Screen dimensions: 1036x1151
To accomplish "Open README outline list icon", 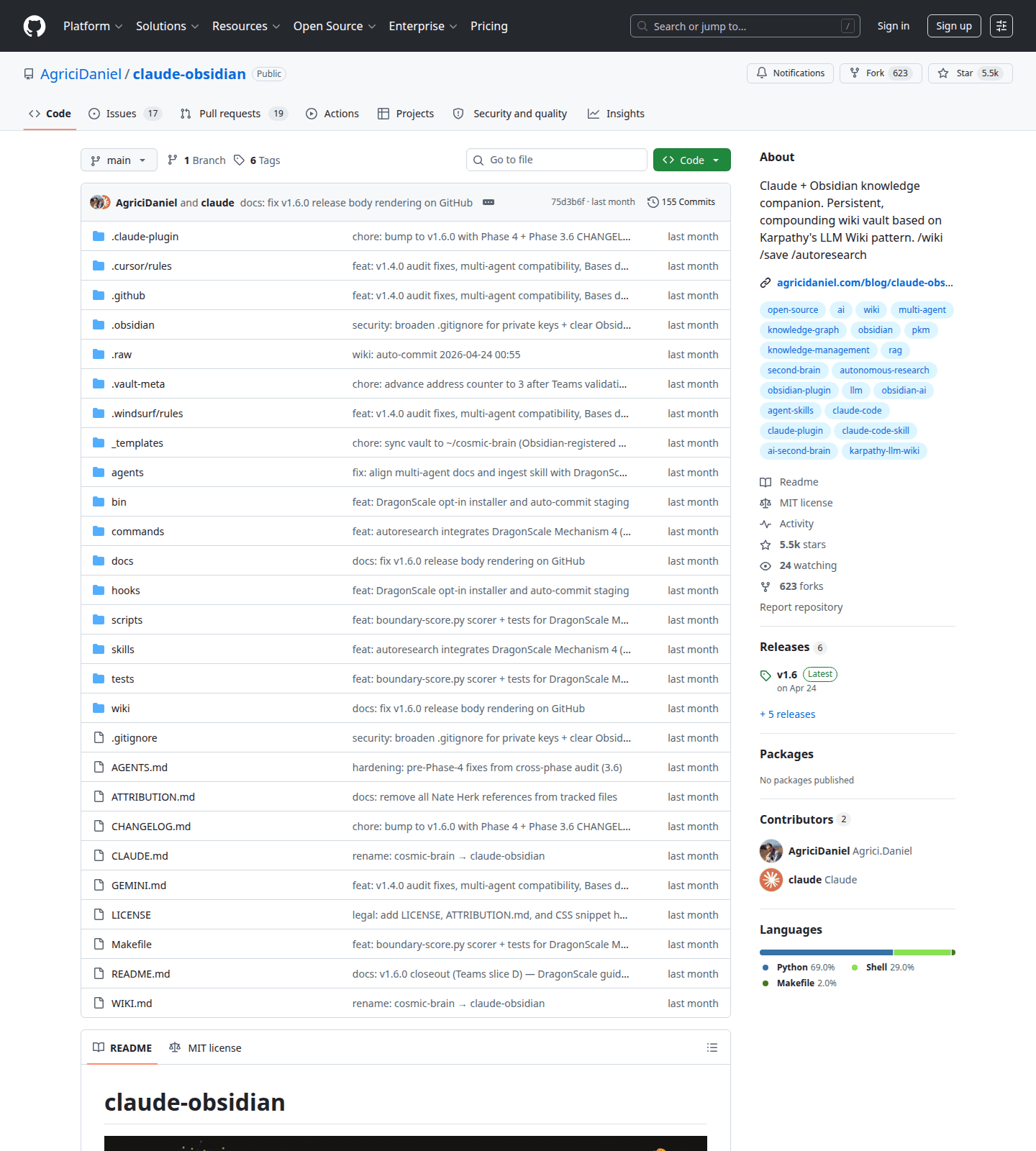I will point(712,1047).
